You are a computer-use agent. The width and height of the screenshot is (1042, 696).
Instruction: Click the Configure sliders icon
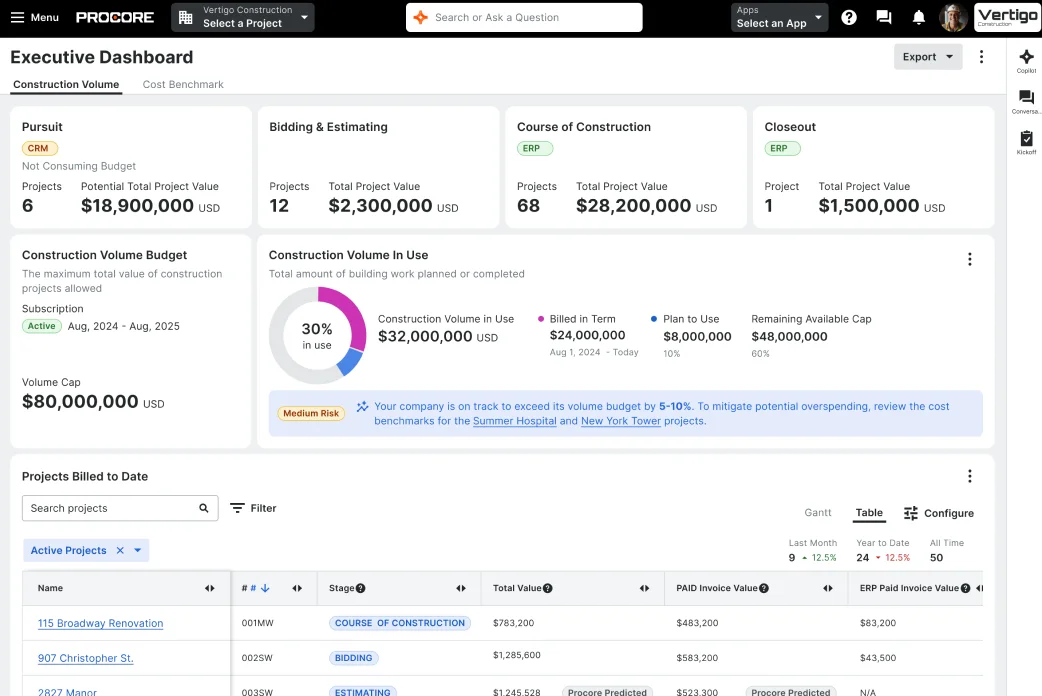[x=910, y=513]
